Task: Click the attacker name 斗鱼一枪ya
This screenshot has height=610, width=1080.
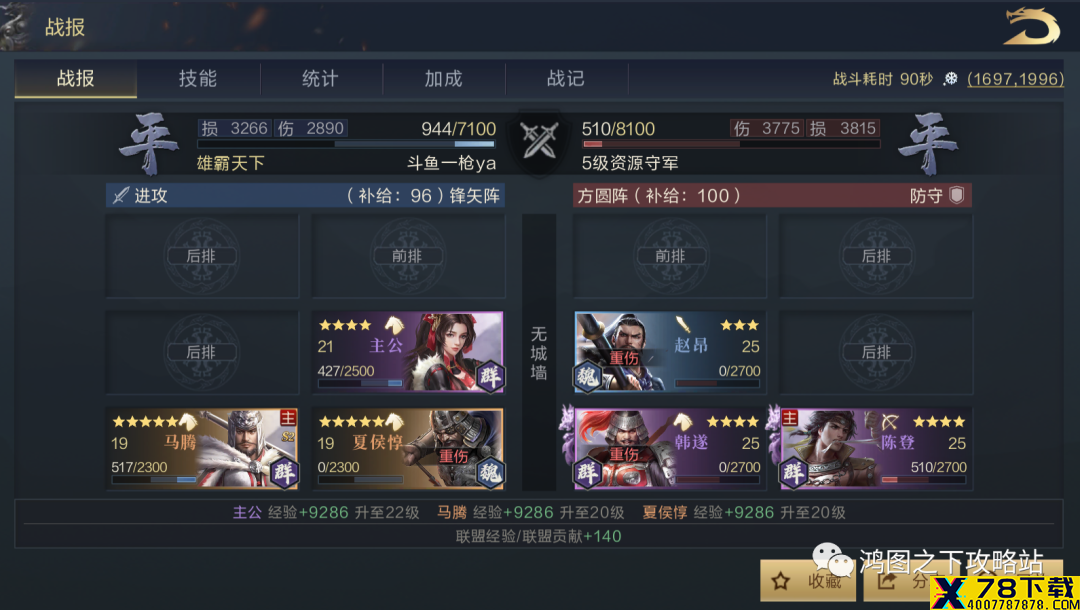Action: (x=451, y=164)
